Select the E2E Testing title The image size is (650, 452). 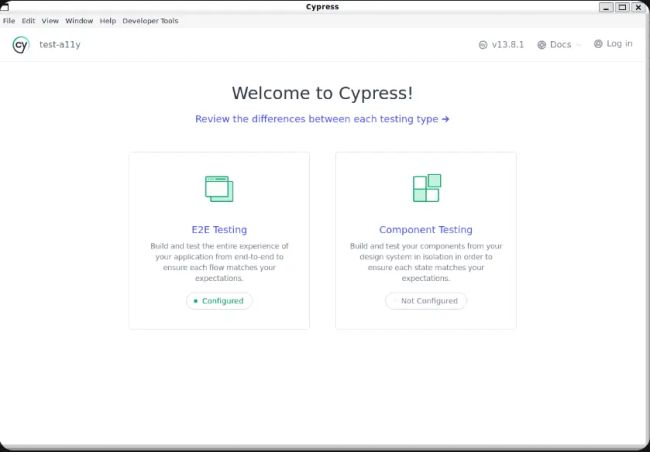point(219,230)
